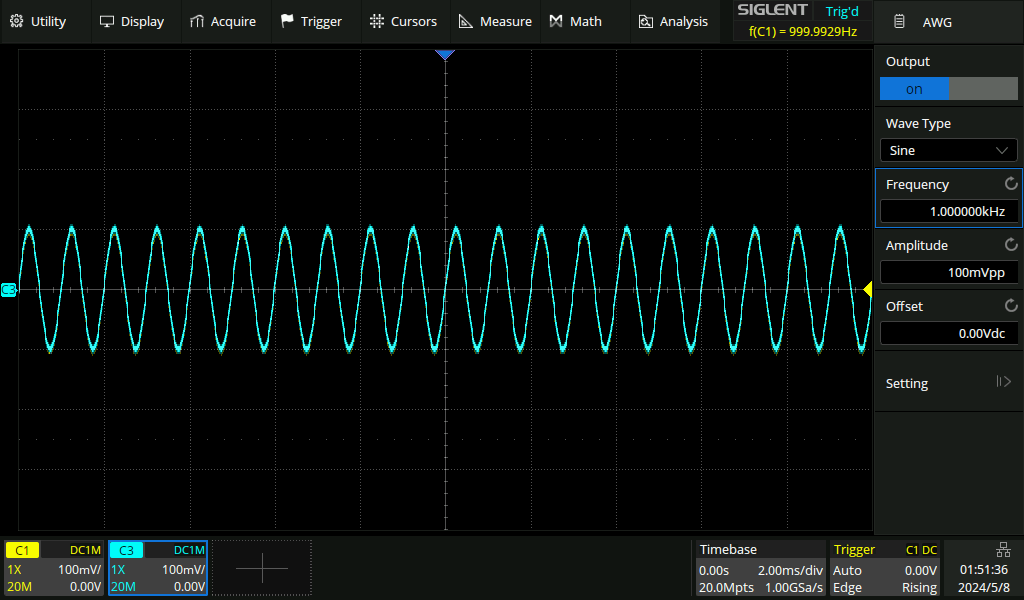The image size is (1024, 600).
Task: Click the Trig'd status indicator
Action: pyautogui.click(x=842, y=11)
